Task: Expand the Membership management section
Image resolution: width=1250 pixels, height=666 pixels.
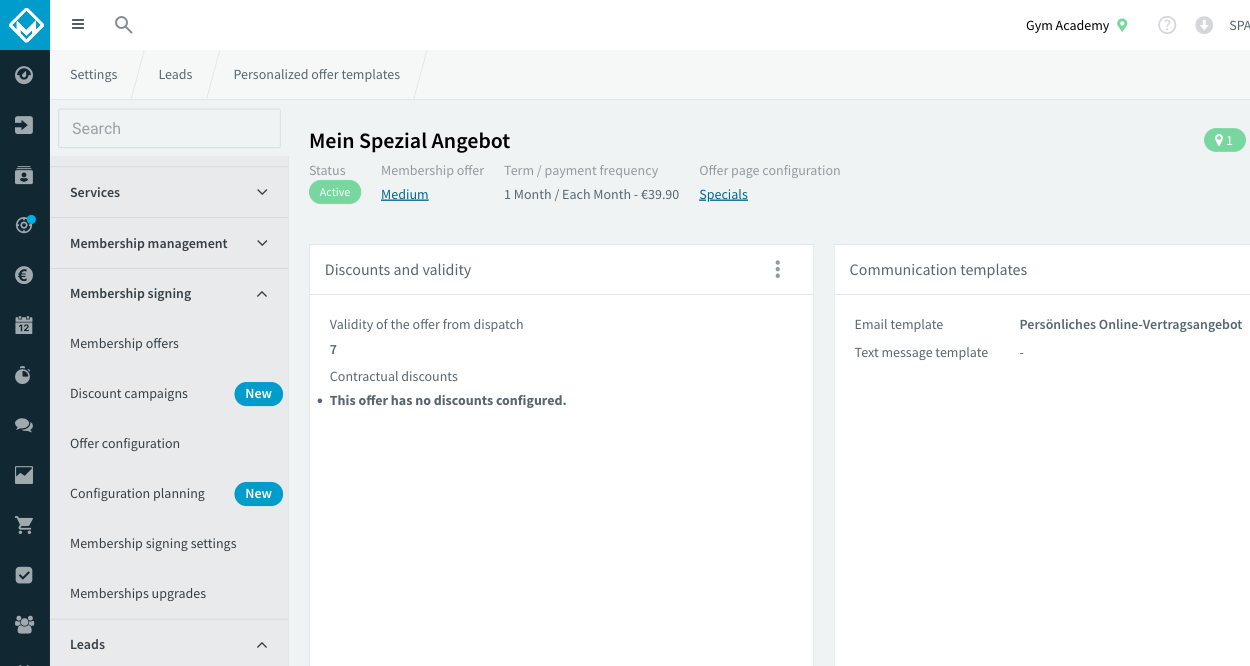Action: (169, 243)
